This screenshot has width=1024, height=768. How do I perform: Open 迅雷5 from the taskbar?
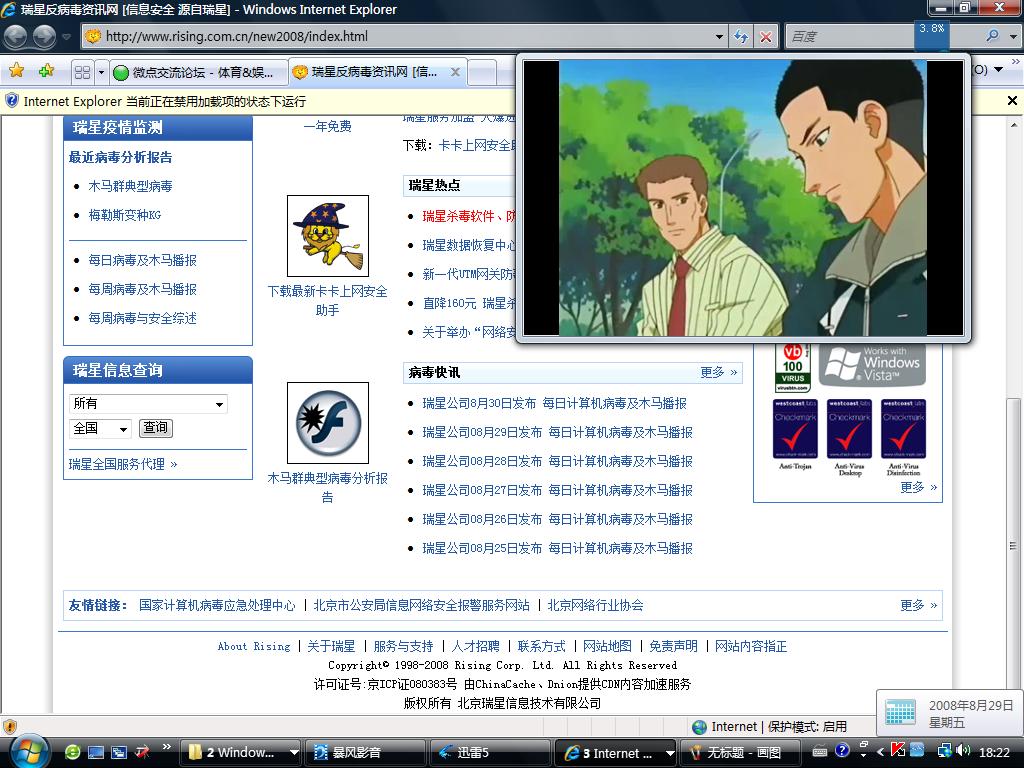490,752
